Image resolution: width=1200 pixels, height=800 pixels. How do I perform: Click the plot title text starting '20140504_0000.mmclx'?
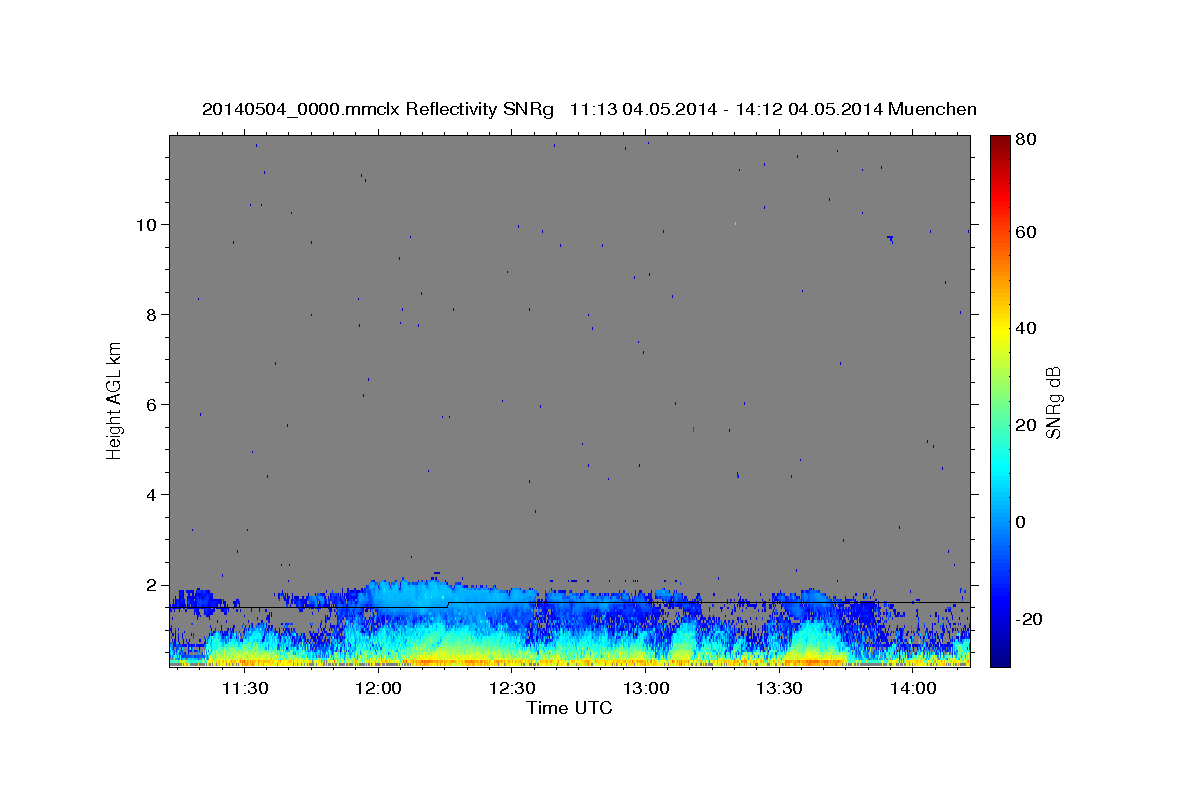589,109
